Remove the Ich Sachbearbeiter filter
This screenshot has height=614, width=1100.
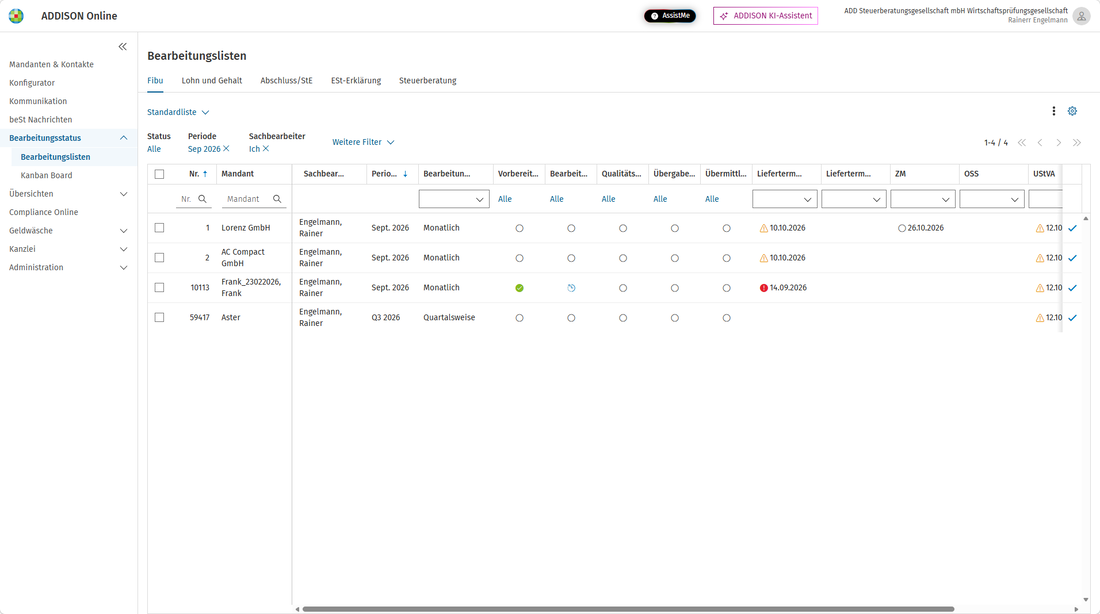tap(266, 149)
